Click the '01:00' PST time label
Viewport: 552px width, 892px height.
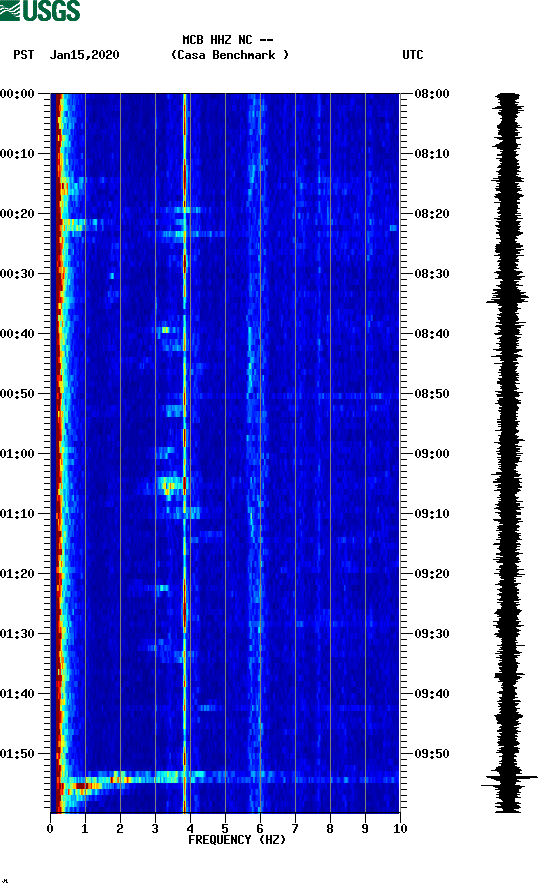tap(18, 453)
